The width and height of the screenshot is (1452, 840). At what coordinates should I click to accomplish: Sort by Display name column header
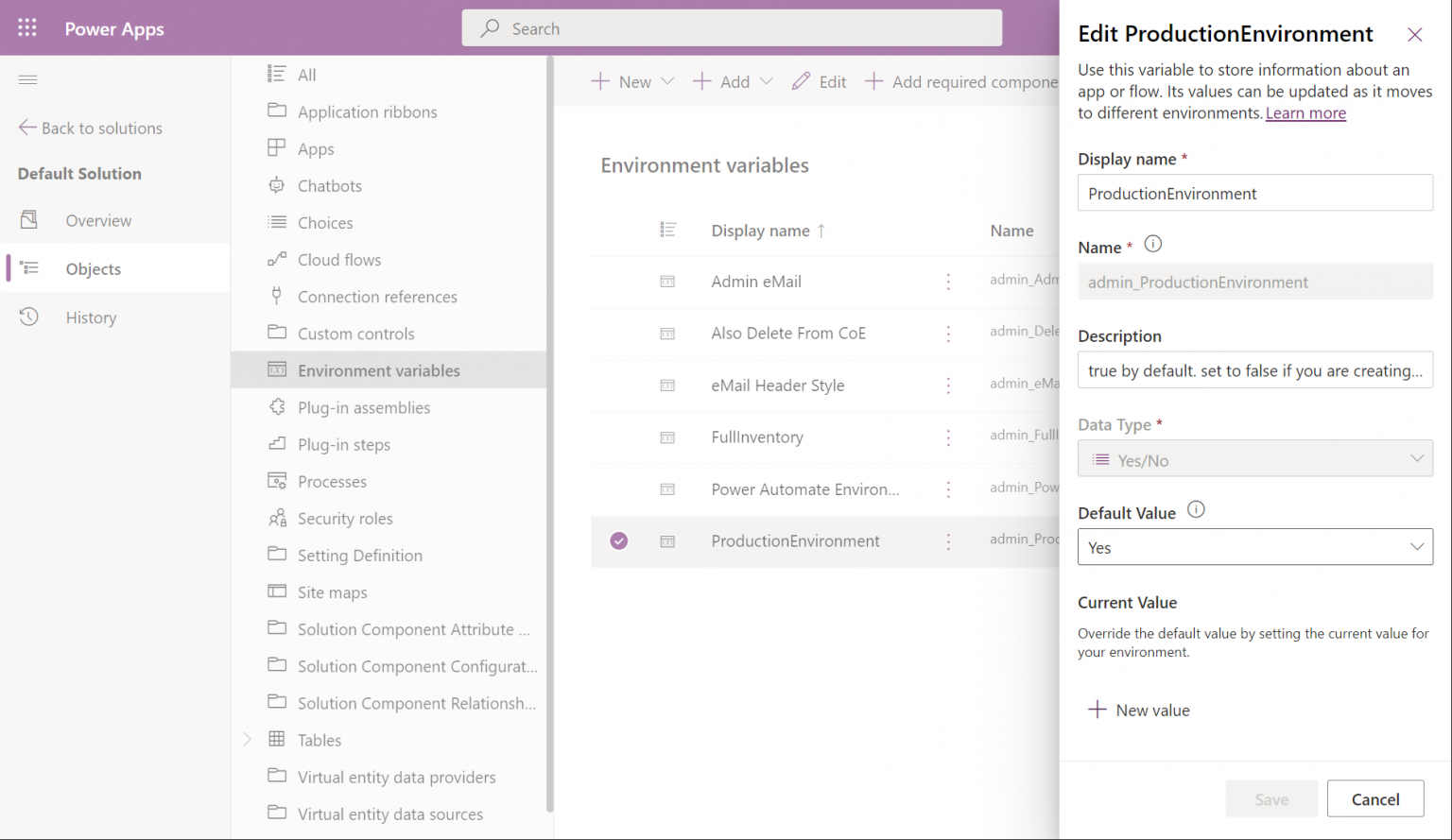(768, 231)
